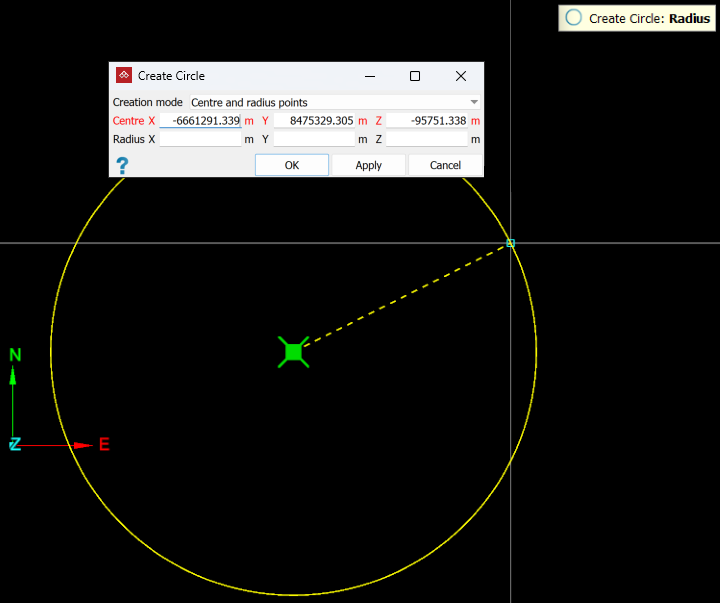
Task: Close the Create Circle dialog window
Action: (461, 76)
